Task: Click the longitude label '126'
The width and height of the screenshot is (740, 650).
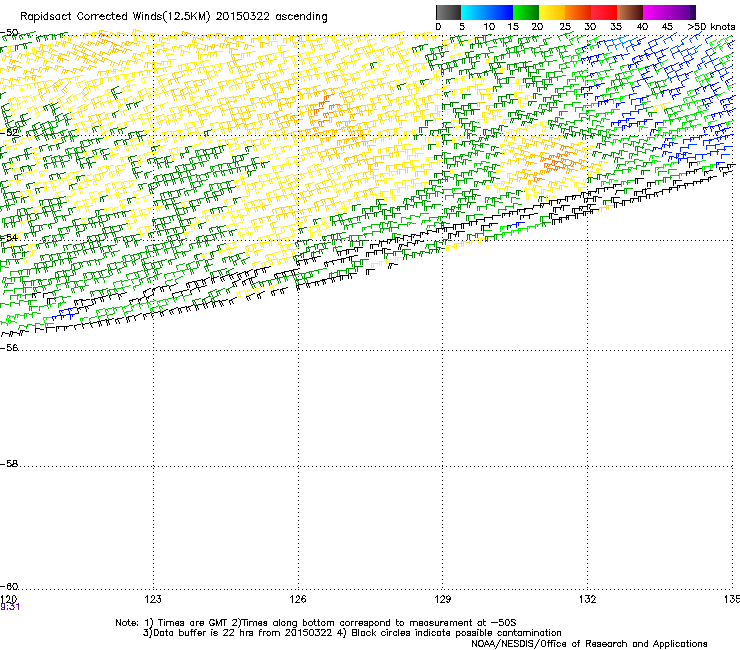Action: pos(298,599)
